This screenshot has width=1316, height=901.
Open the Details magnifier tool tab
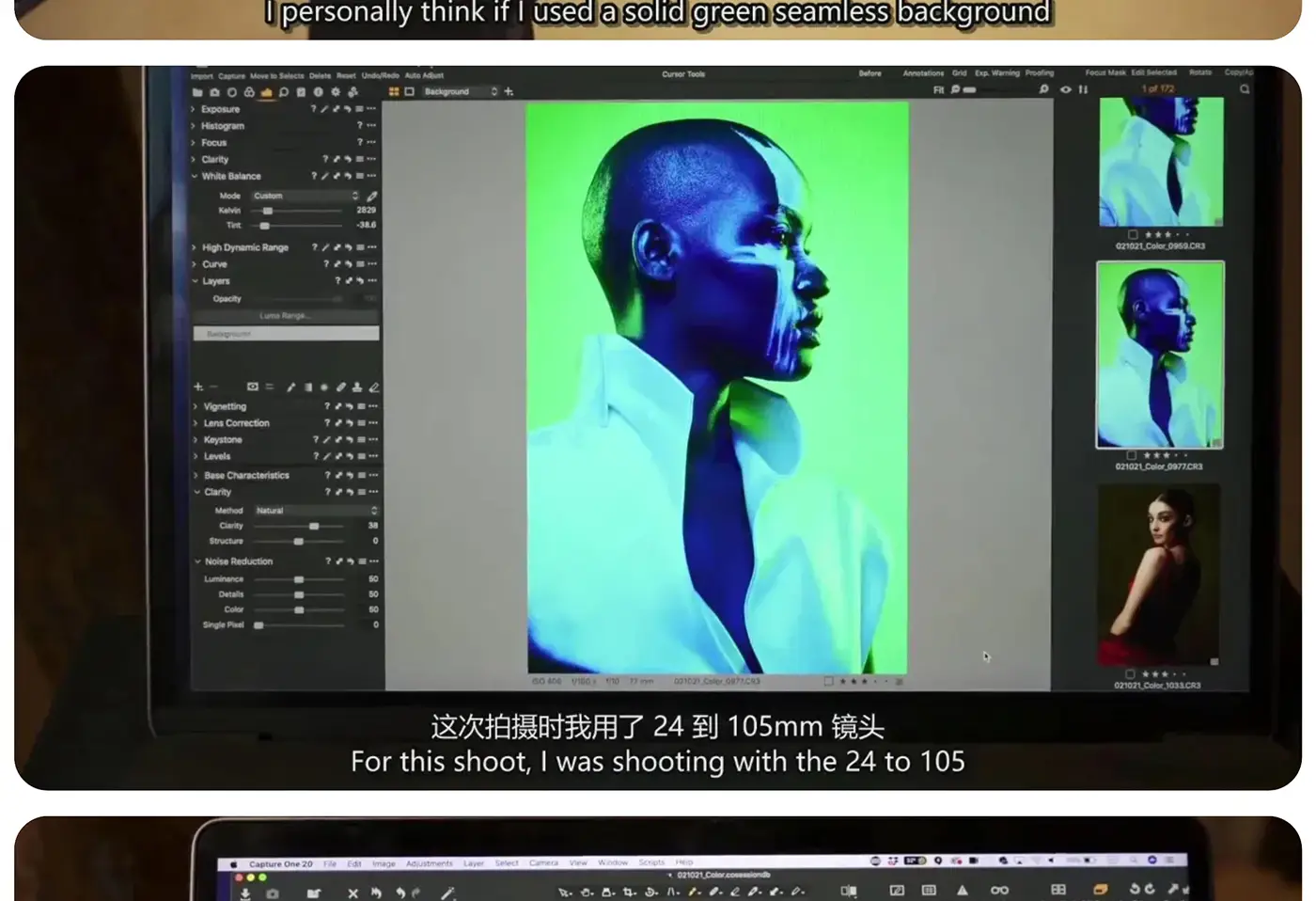pyautogui.click(x=284, y=92)
